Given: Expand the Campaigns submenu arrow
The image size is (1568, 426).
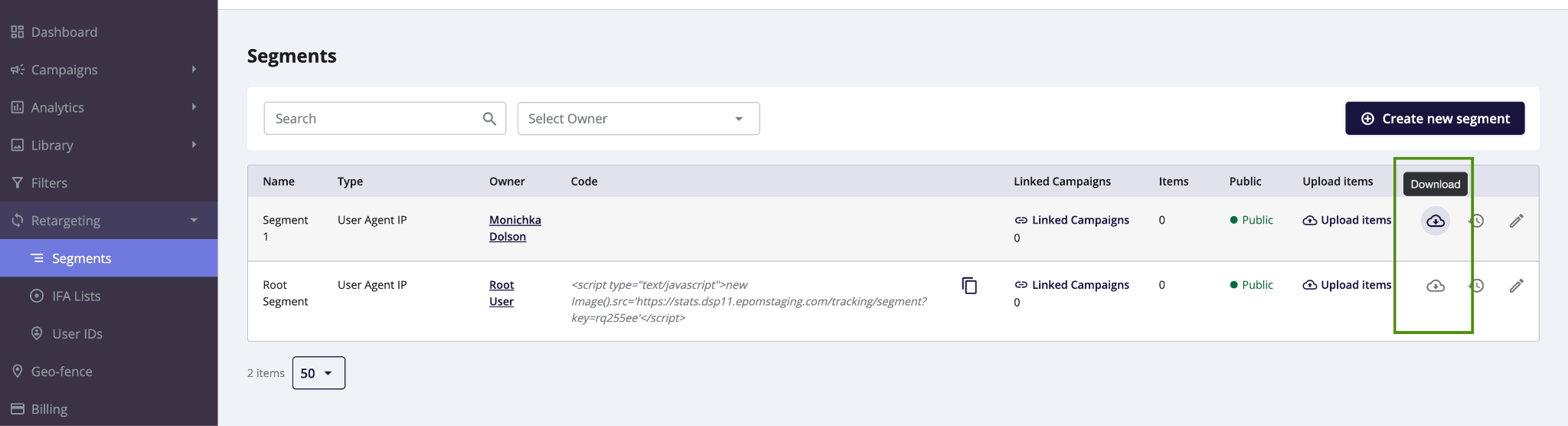Looking at the screenshot, I should point(194,69).
